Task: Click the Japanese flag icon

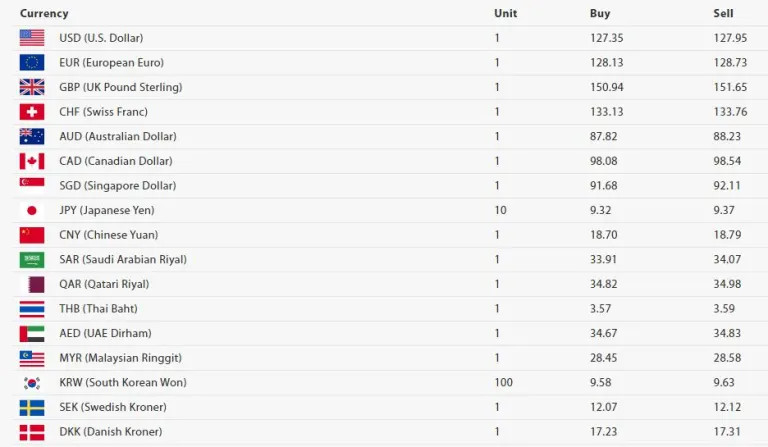Action: pyautogui.click(x=32, y=210)
